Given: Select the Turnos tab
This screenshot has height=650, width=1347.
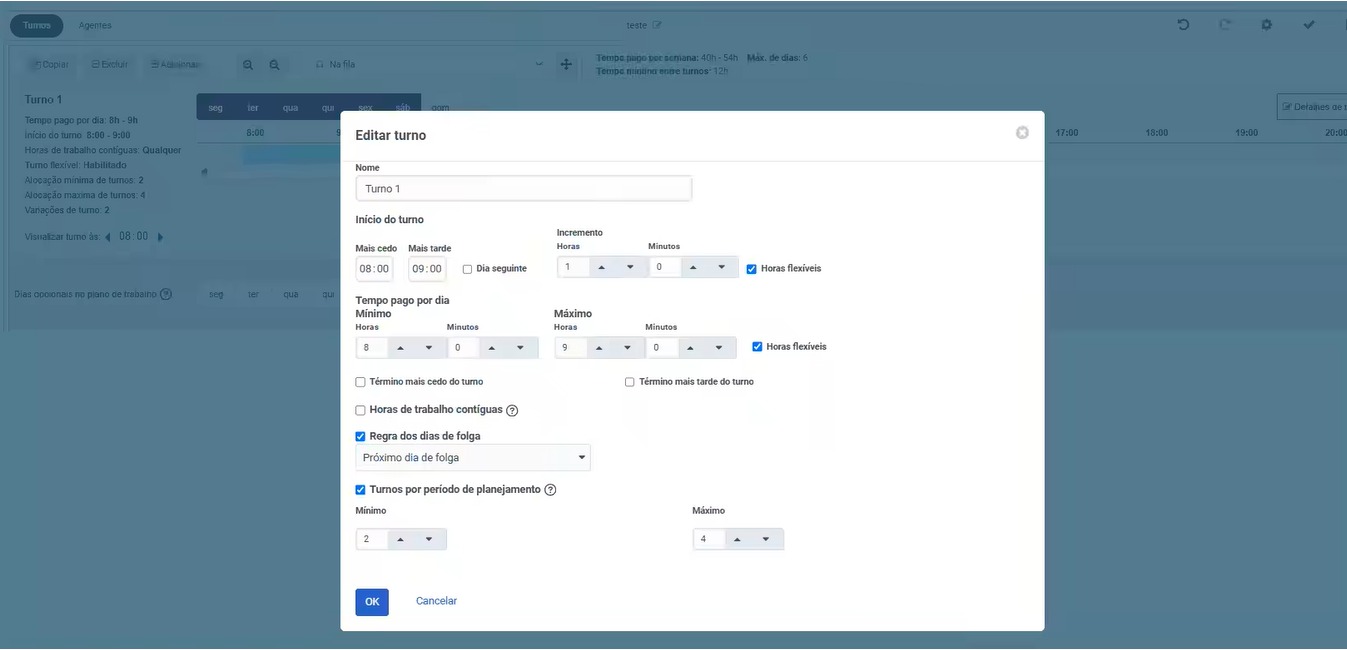Looking at the screenshot, I should (37, 25).
